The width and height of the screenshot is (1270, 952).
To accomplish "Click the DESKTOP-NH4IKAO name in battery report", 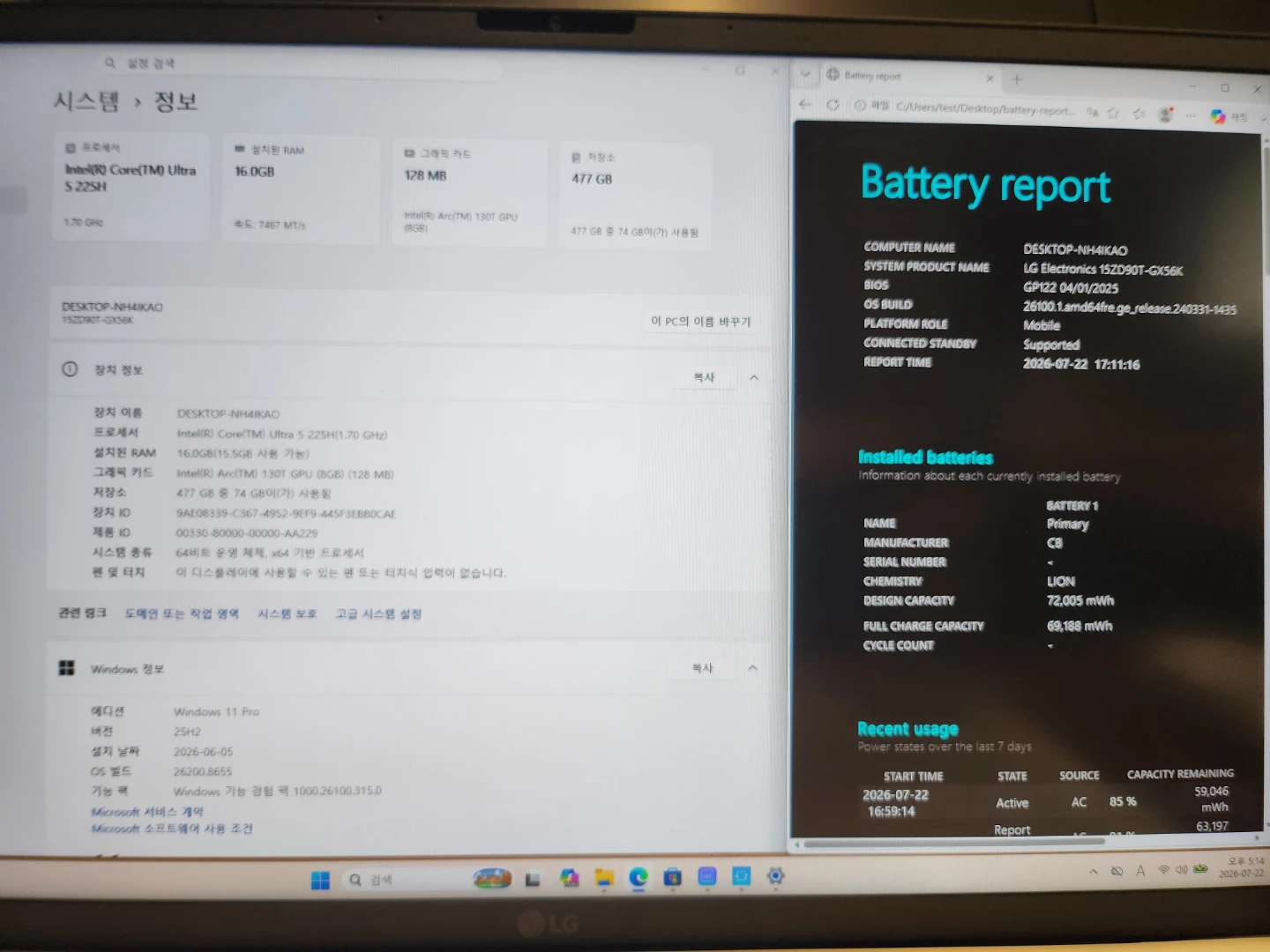I will (x=1075, y=250).
